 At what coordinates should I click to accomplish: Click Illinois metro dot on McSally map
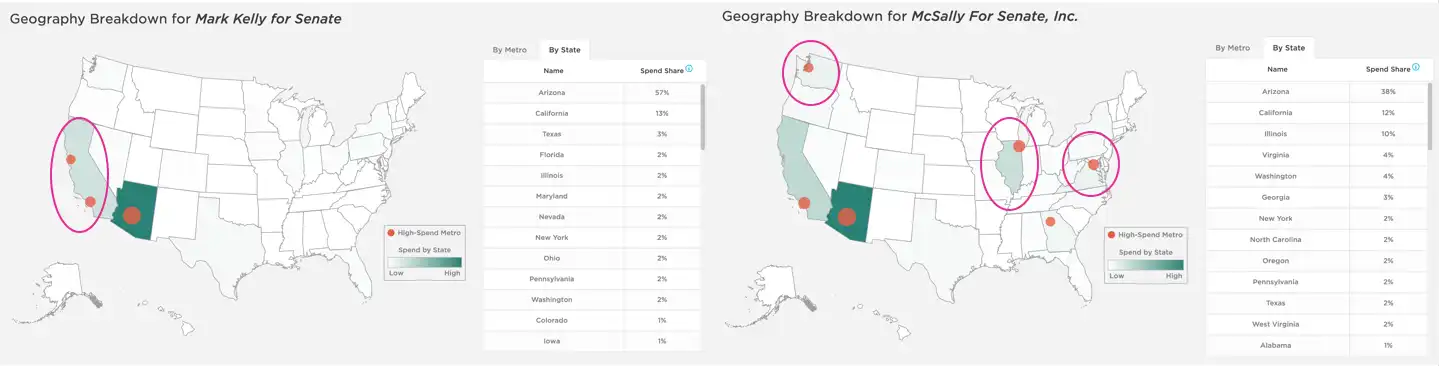pos(1019,147)
